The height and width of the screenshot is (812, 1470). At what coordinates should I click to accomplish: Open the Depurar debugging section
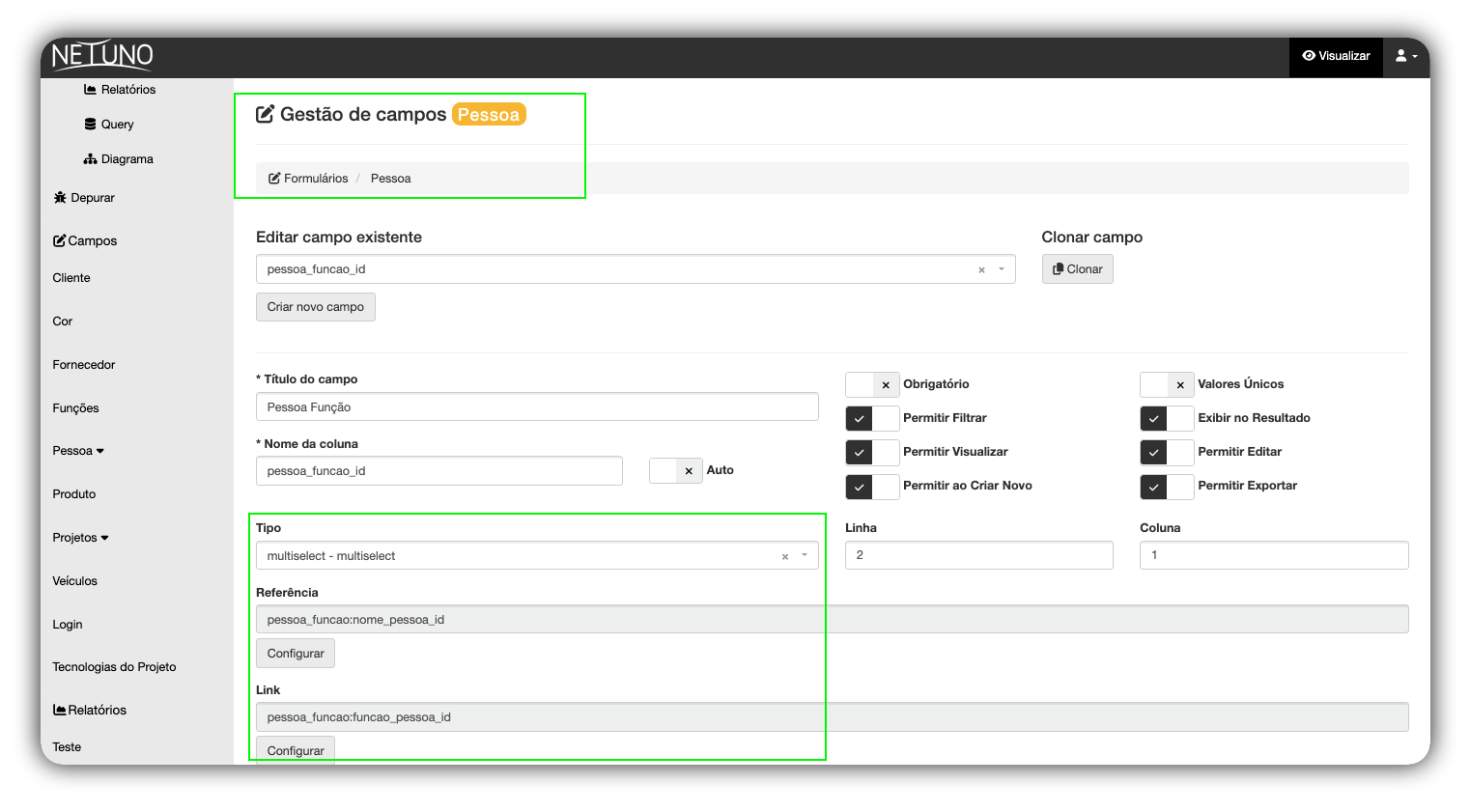[91, 197]
